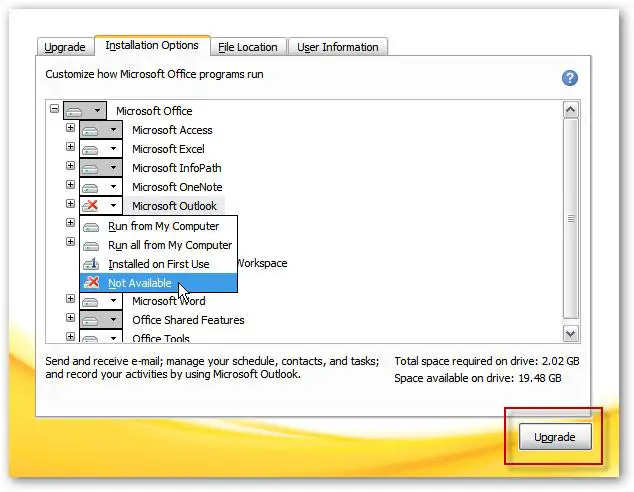Select Installed on First Use

(x=158, y=264)
